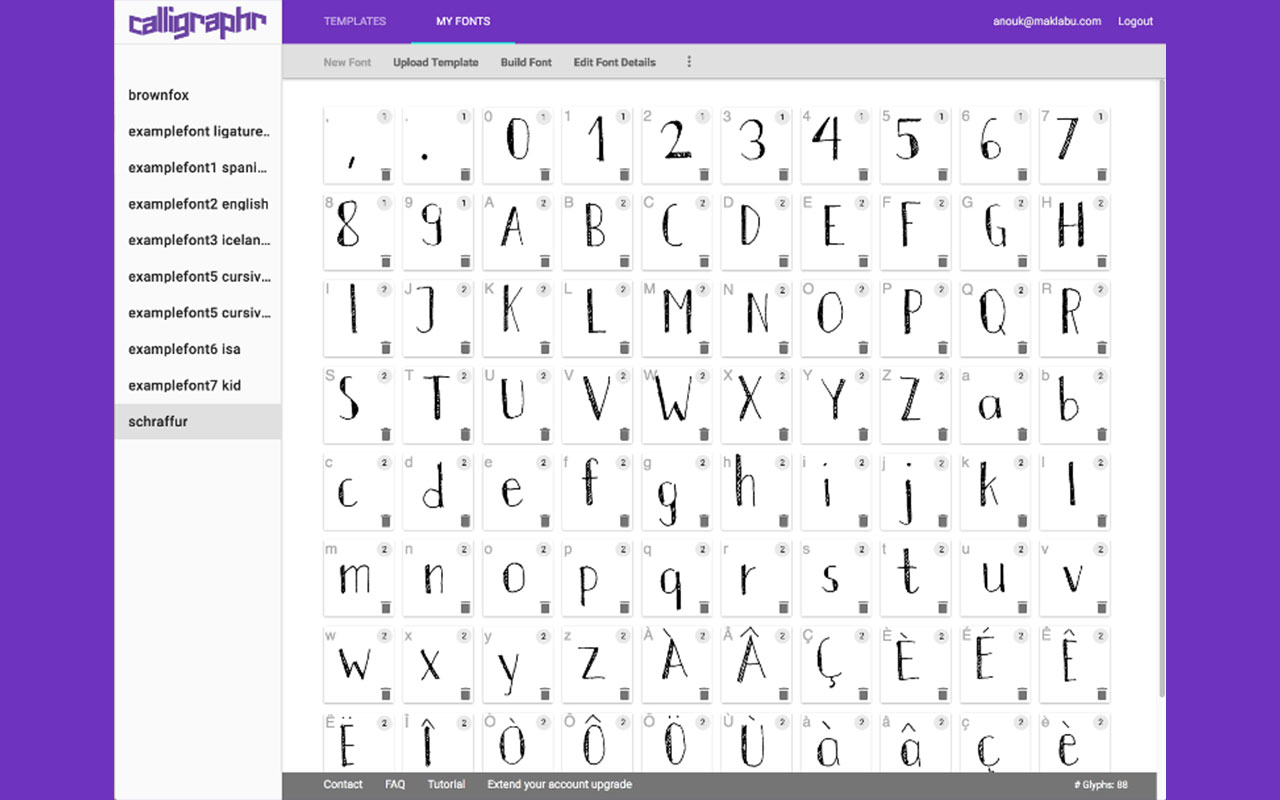Click Extend your account upgrade
This screenshot has width=1280, height=800.
[x=559, y=784]
